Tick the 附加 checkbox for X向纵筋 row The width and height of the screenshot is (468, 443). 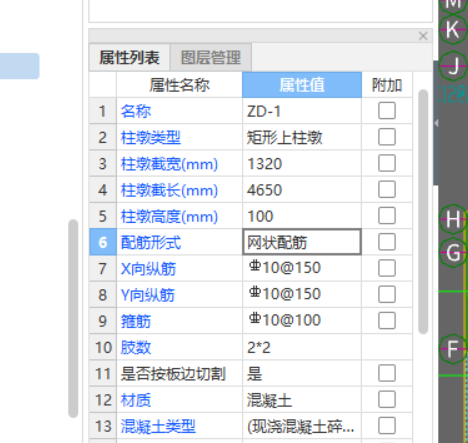tap(387, 268)
